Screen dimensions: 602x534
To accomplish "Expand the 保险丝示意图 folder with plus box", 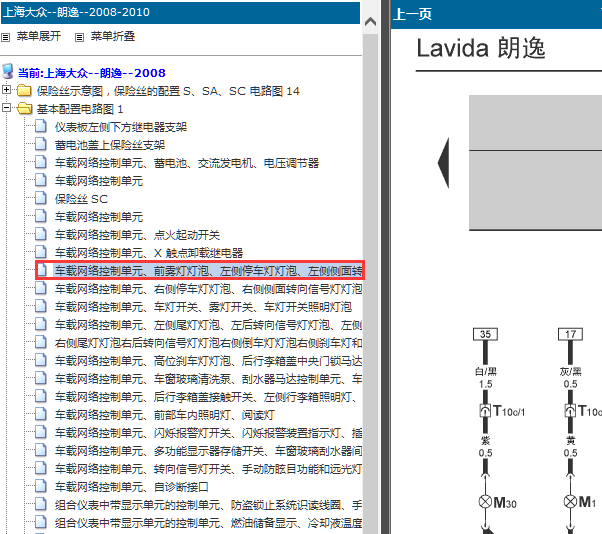I will (x=6, y=90).
